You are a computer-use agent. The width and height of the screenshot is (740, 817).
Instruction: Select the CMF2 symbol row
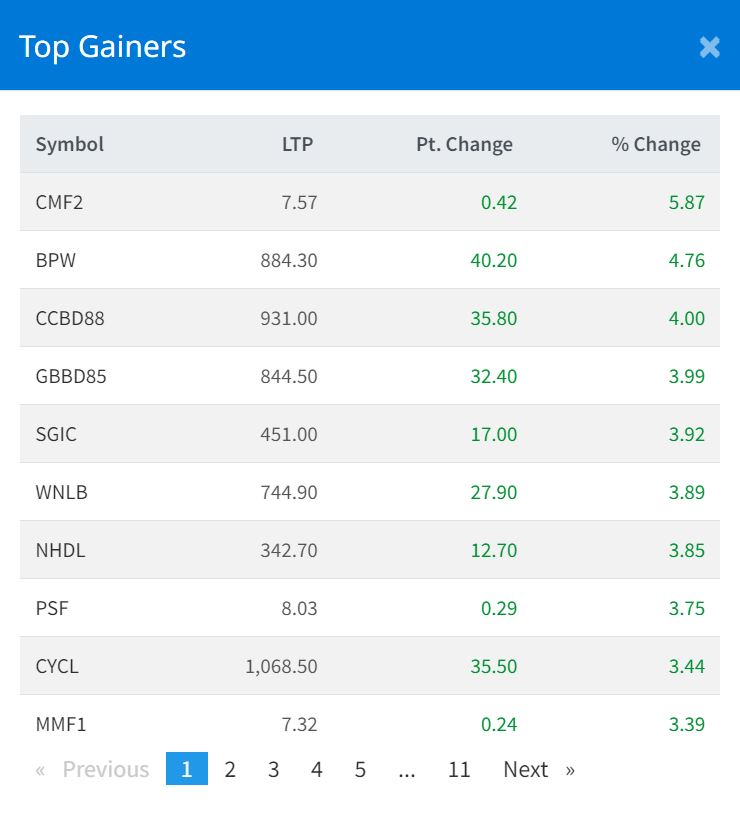point(60,202)
